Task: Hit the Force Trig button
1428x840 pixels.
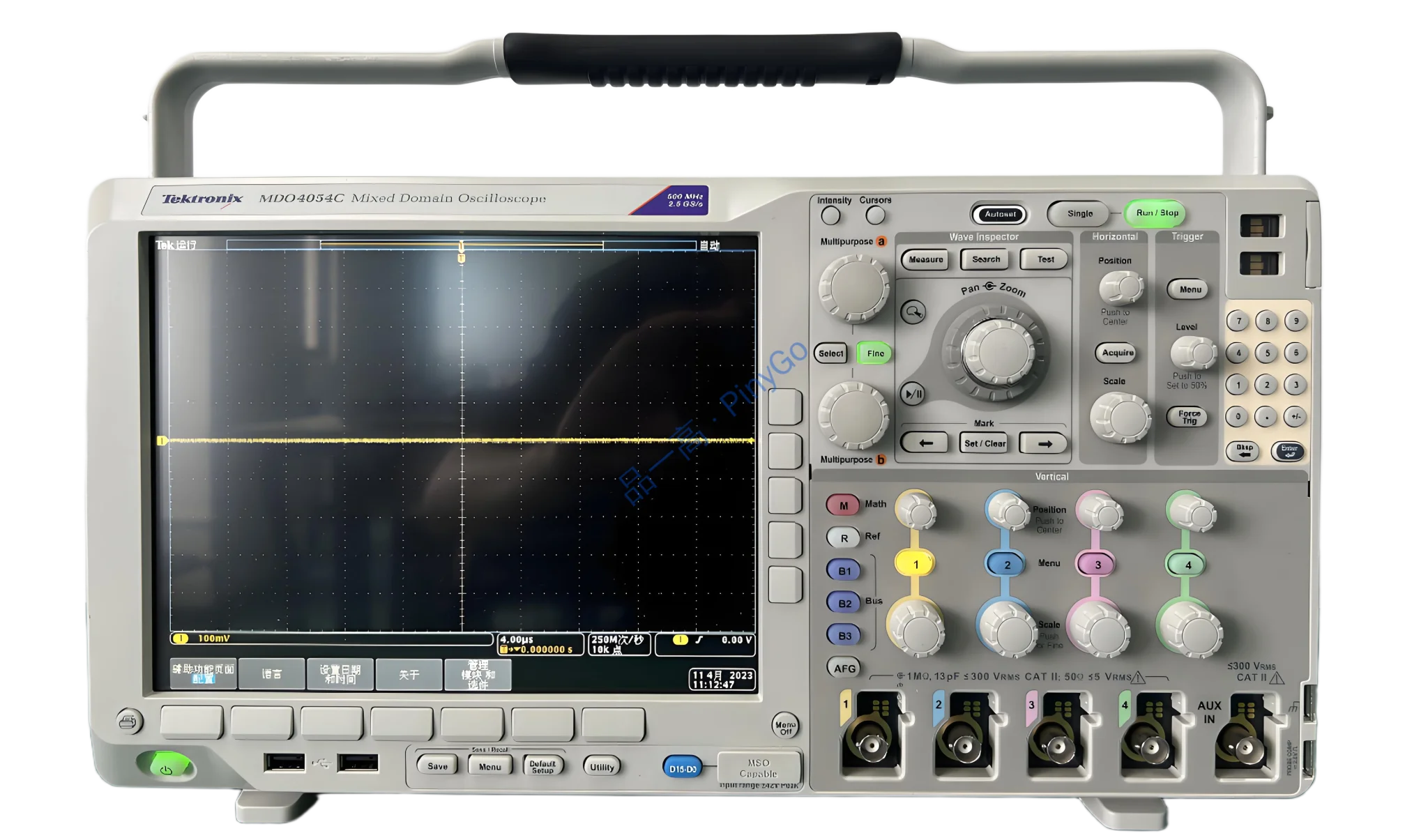Action: click(1188, 417)
